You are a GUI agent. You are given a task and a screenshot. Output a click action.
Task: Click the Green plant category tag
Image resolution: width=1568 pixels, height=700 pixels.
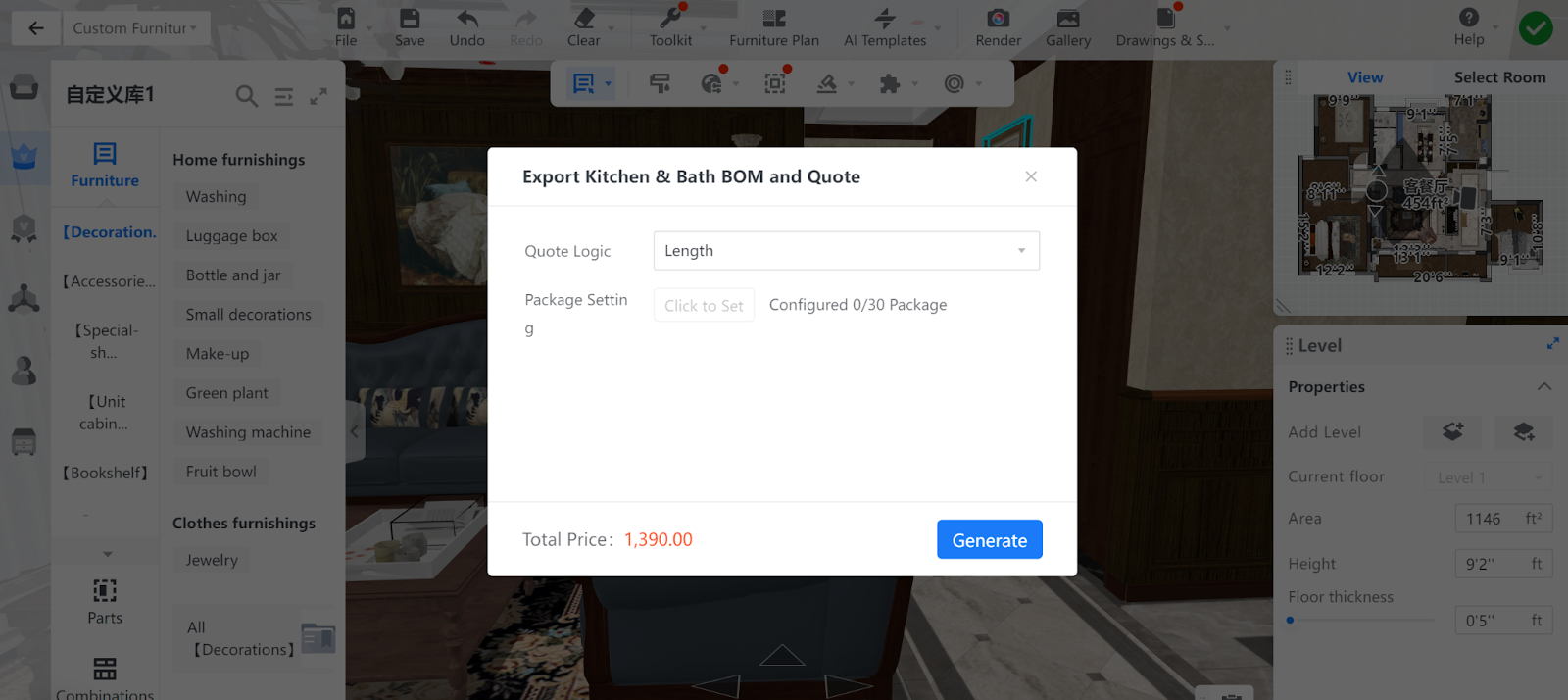click(x=227, y=393)
